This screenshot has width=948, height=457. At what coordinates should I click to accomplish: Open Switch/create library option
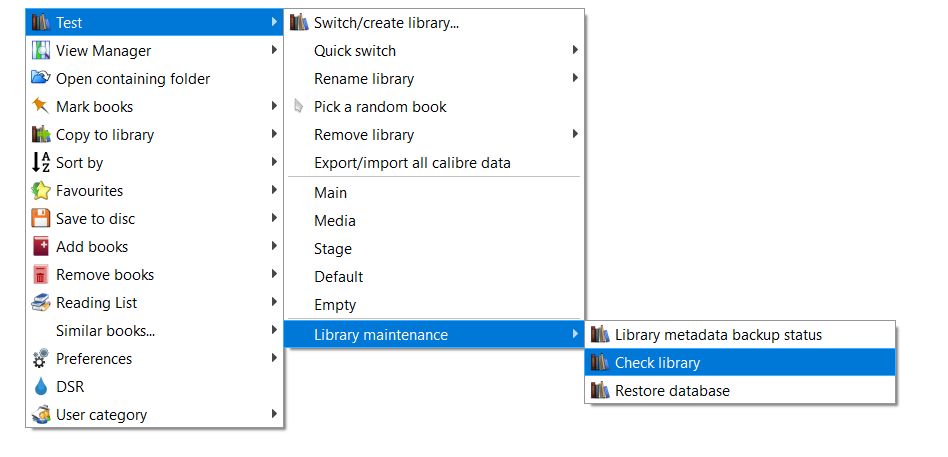click(386, 23)
